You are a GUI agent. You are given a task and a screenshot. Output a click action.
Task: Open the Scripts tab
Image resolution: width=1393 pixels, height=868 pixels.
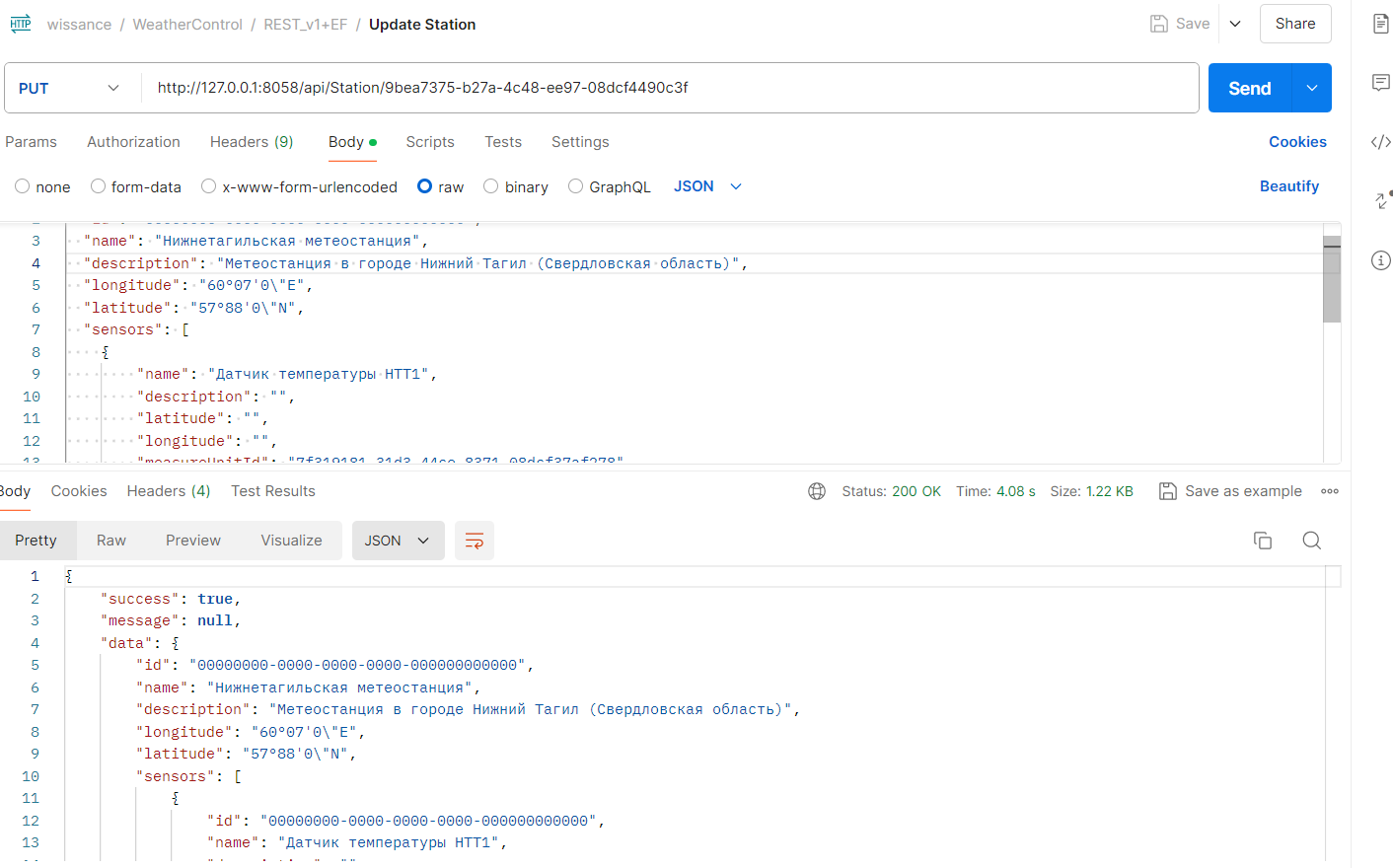click(x=430, y=142)
